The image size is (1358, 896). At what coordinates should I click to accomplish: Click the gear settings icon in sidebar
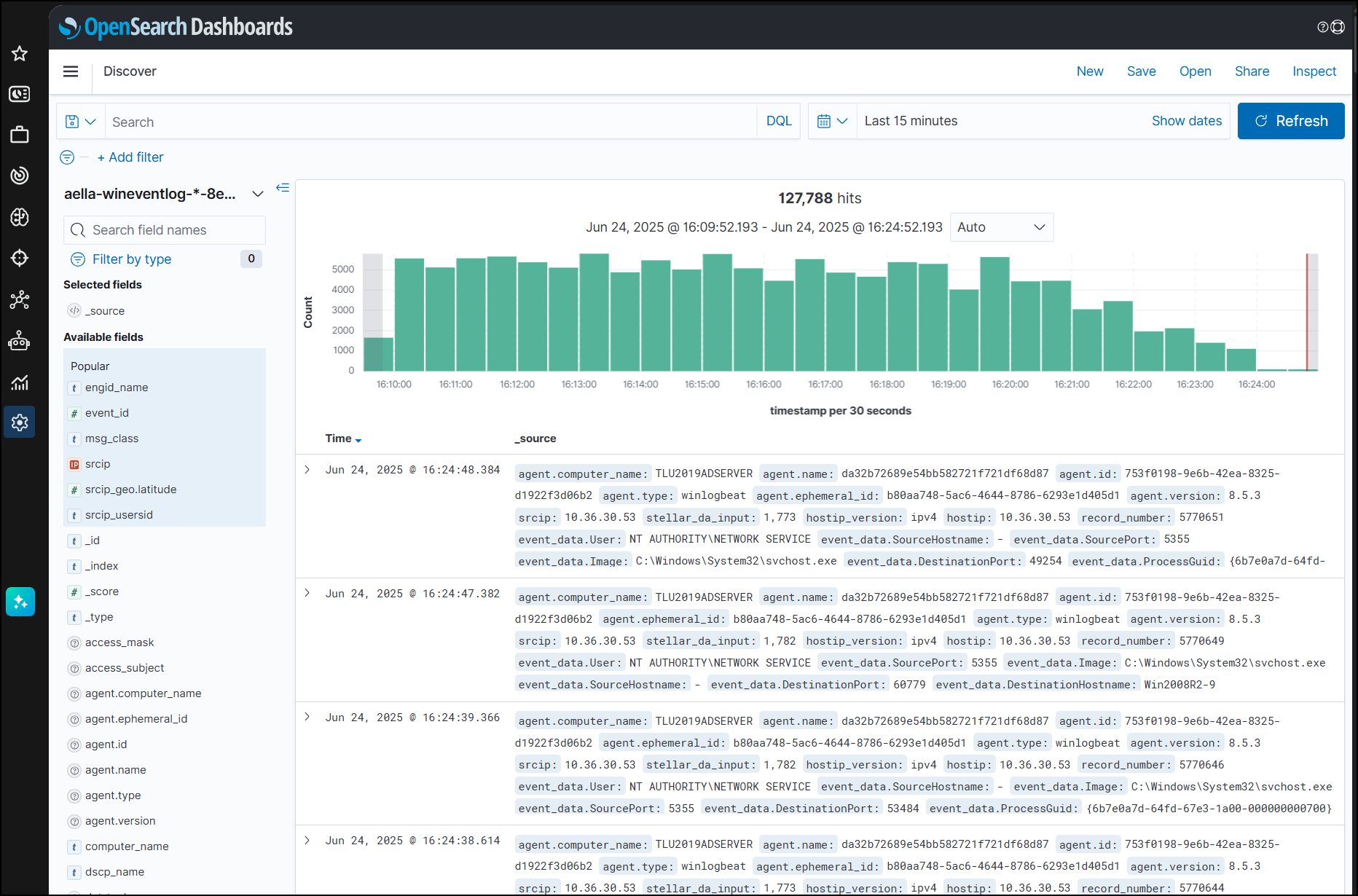pyautogui.click(x=20, y=423)
